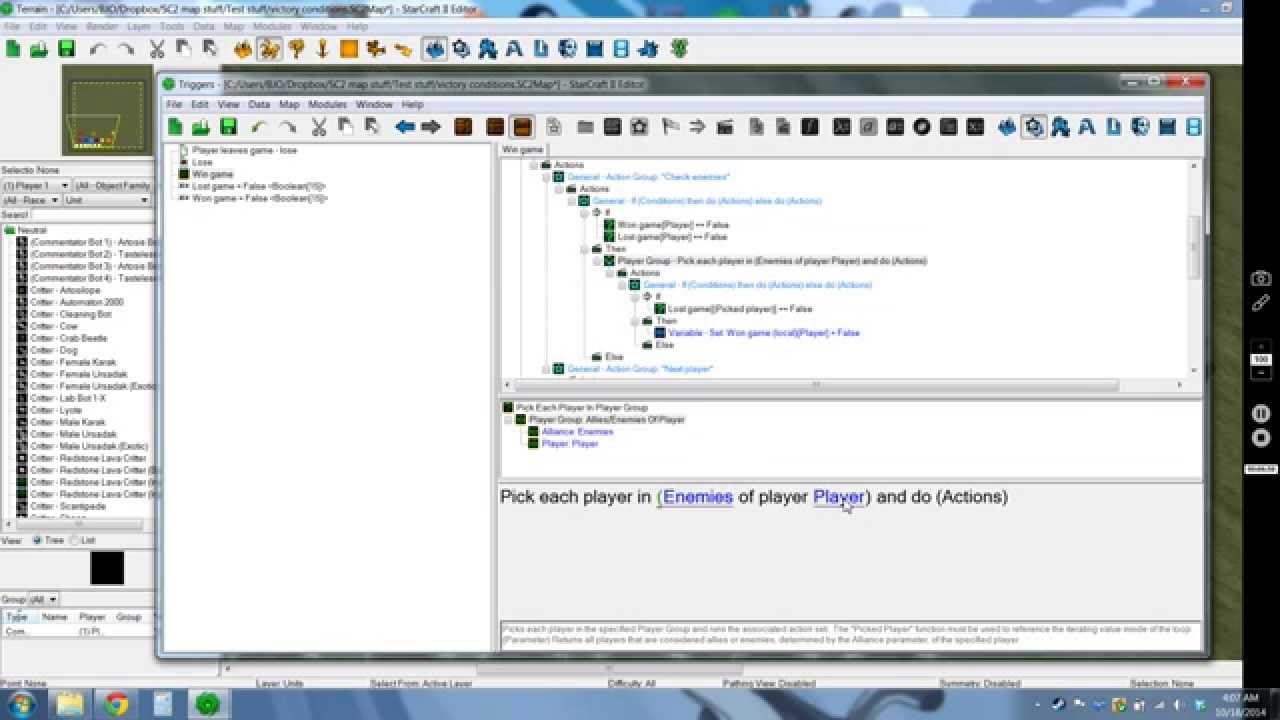The height and width of the screenshot is (720, 1280).
Task: Click New icon in Triggers window toolbar
Action: coord(175,127)
